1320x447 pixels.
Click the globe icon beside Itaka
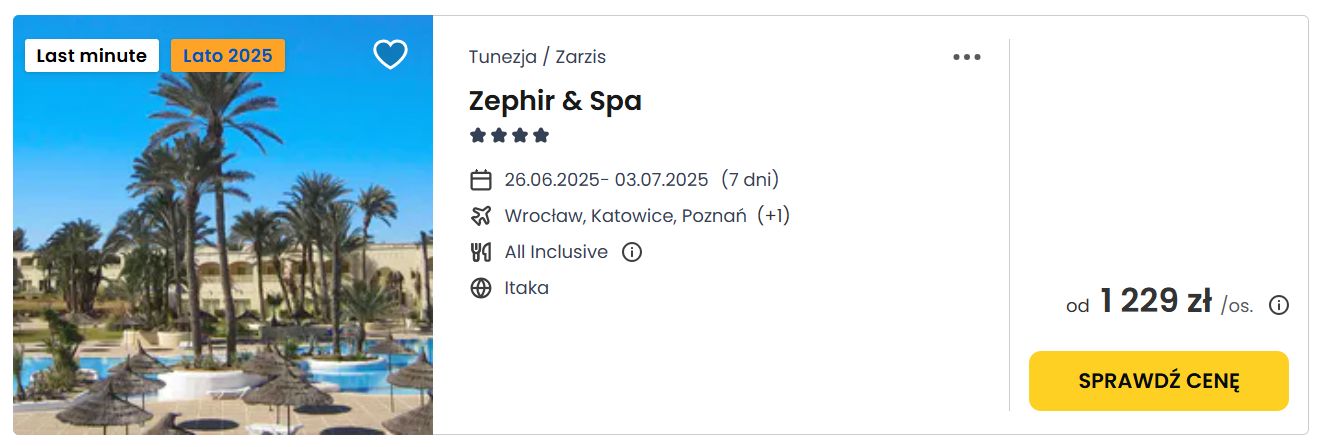tap(481, 288)
